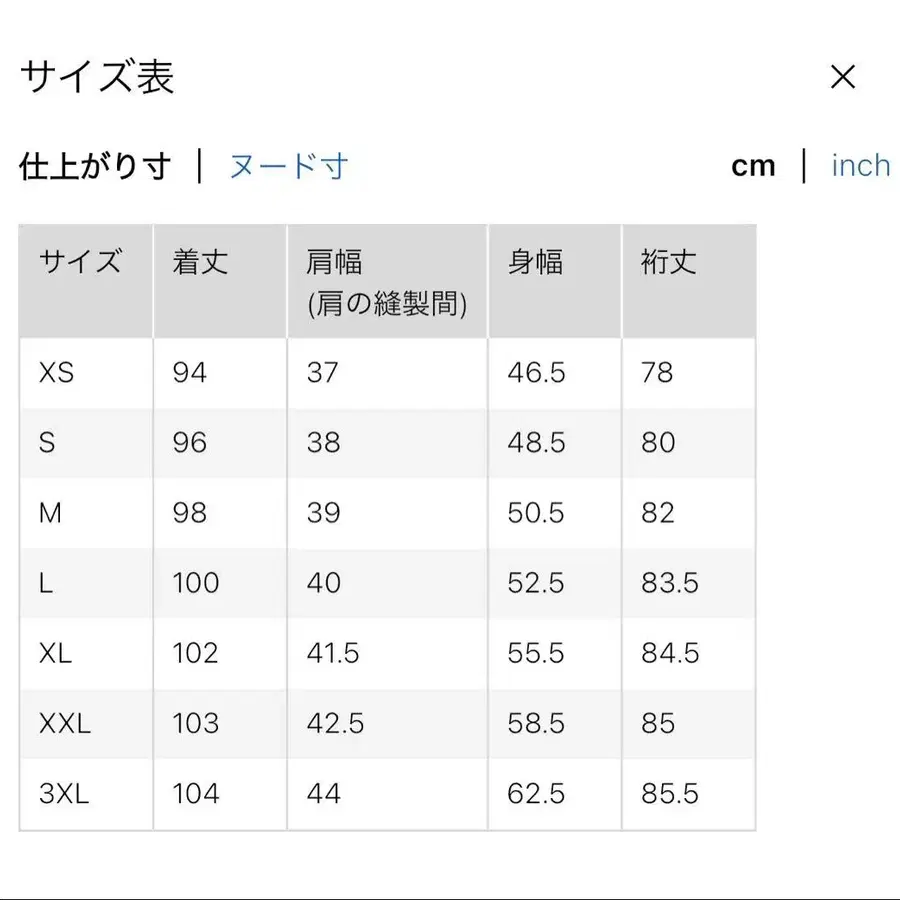Image resolution: width=900 pixels, height=900 pixels.
Task: Click the サイズ column header
Action: (82, 262)
